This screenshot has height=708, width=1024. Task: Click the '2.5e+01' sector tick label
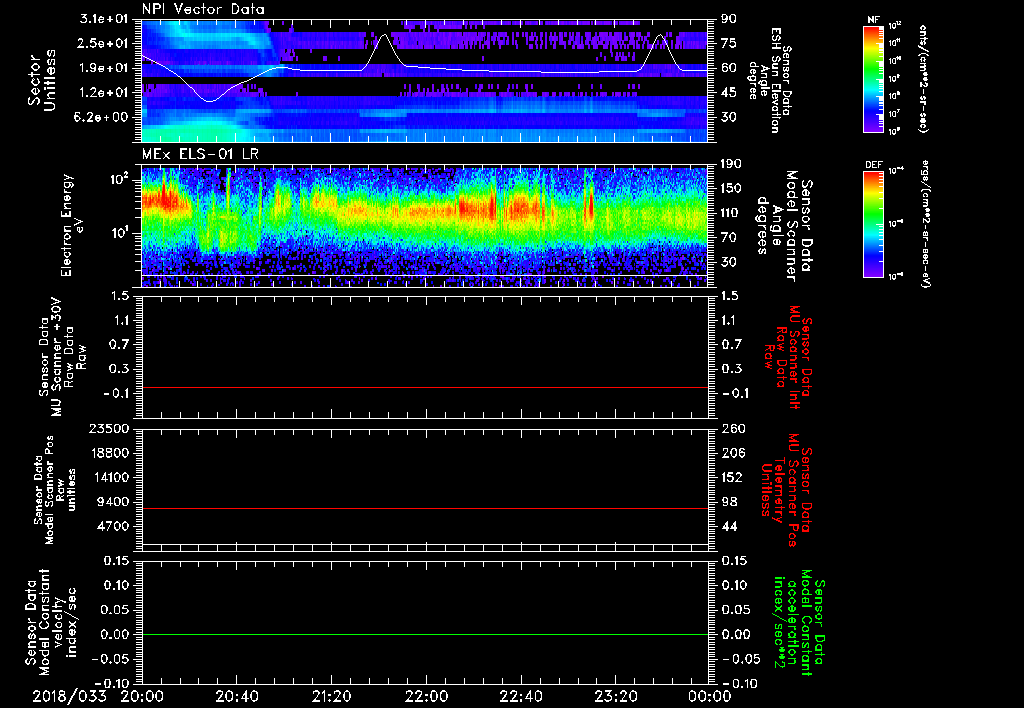pyautogui.click(x=104, y=43)
